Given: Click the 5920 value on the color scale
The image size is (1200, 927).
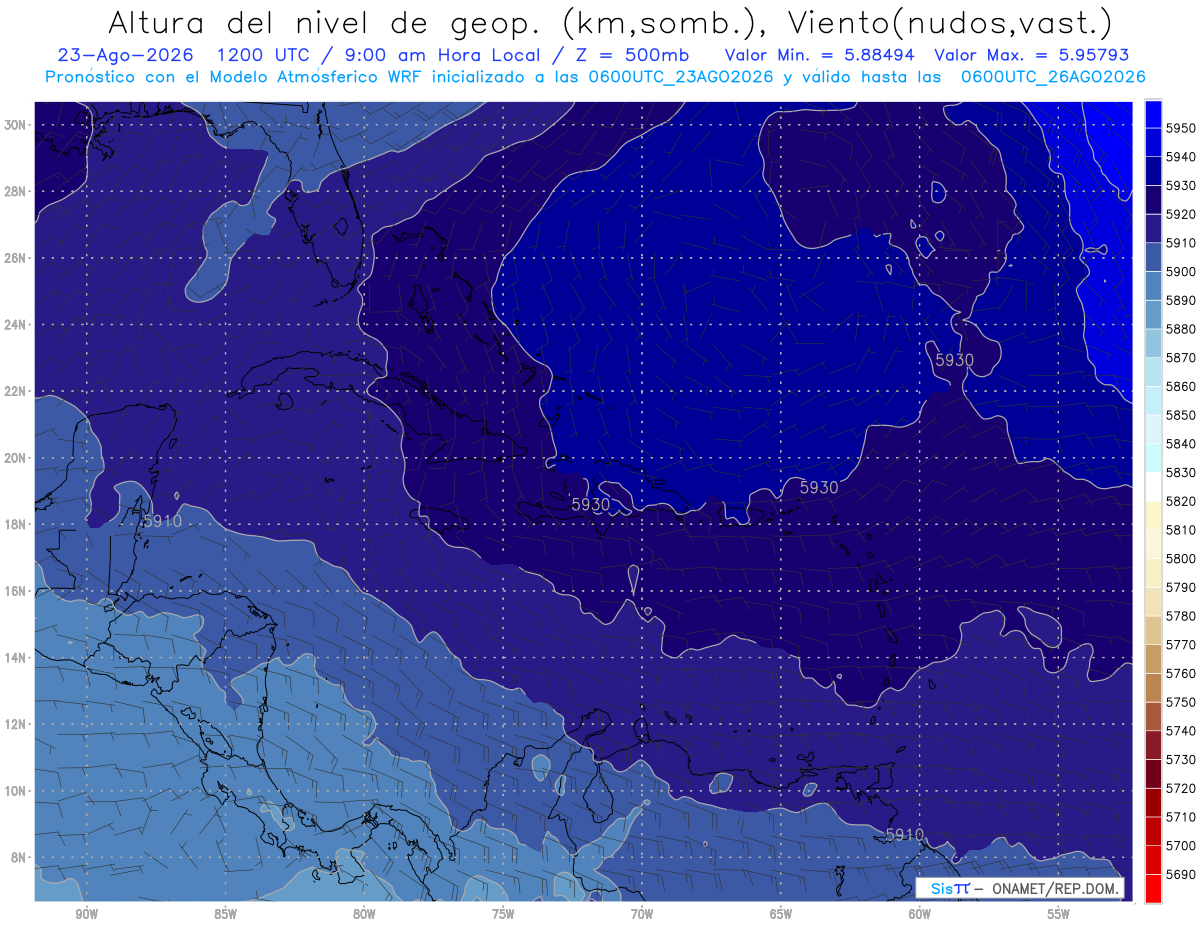Looking at the screenshot, I should tap(1181, 214).
